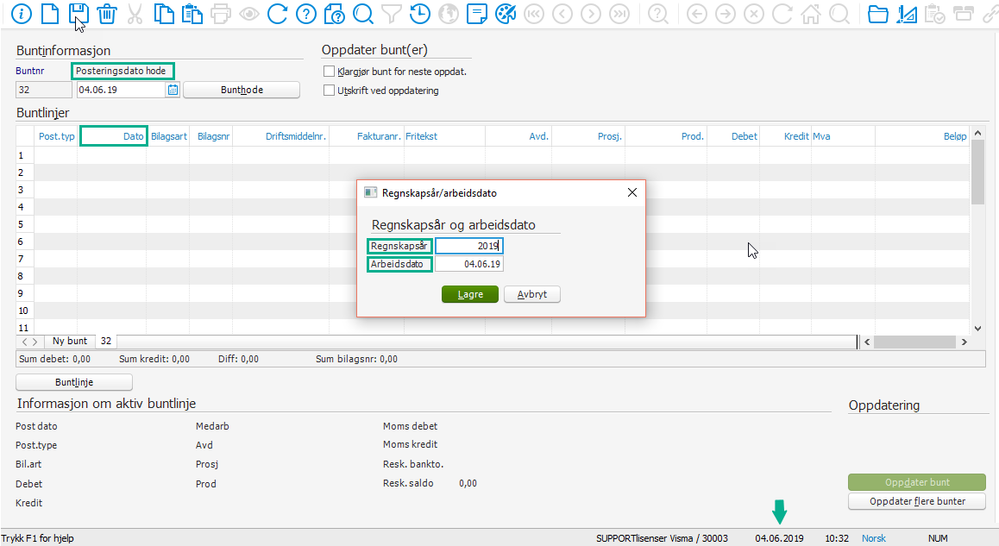999x546 pixels.
Task: Open history clock icon
Action: pos(420,13)
